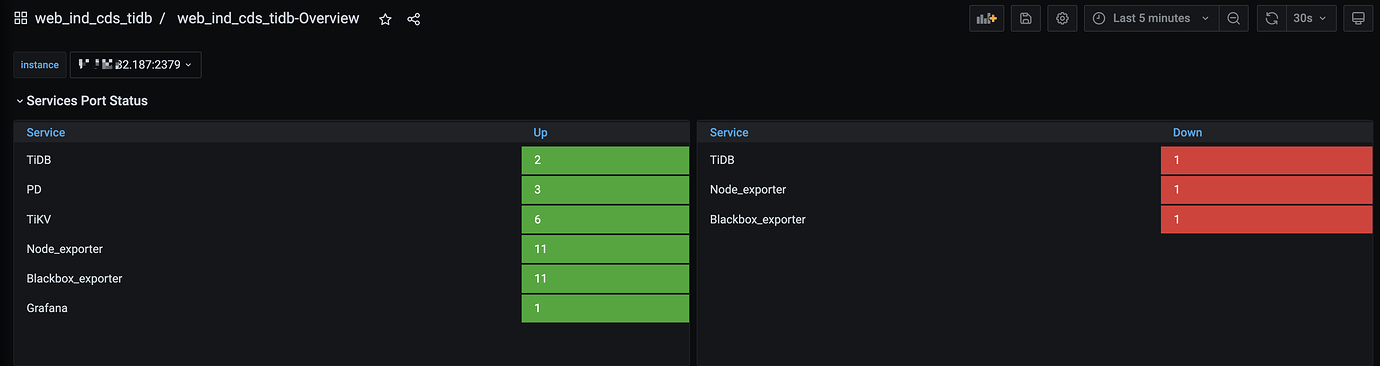Refresh the dashboard now
Image resolution: width=1380 pixels, height=366 pixels.
[1272, 18]
